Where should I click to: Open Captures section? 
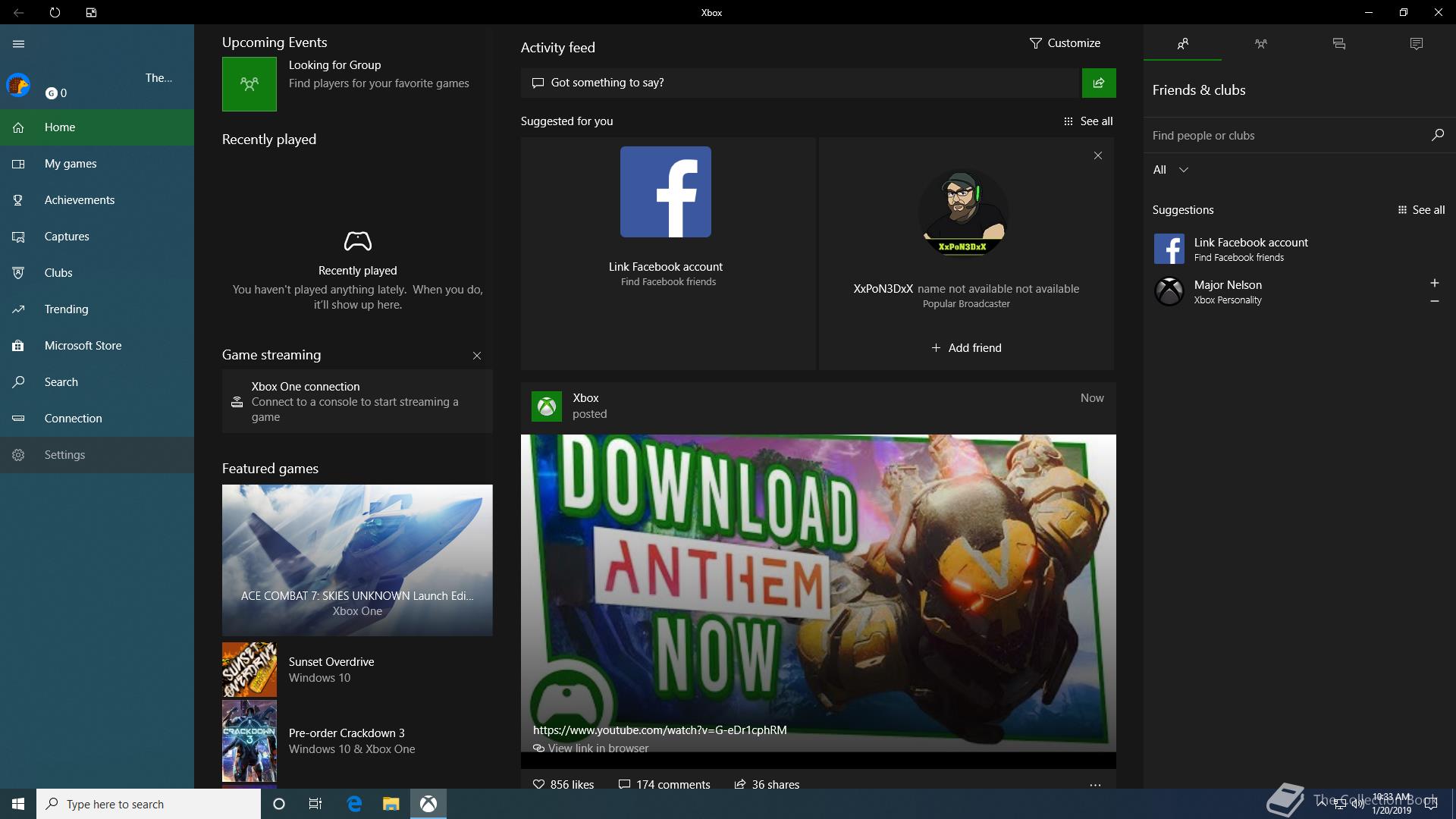pyautogui.click(x=97, y=237)
